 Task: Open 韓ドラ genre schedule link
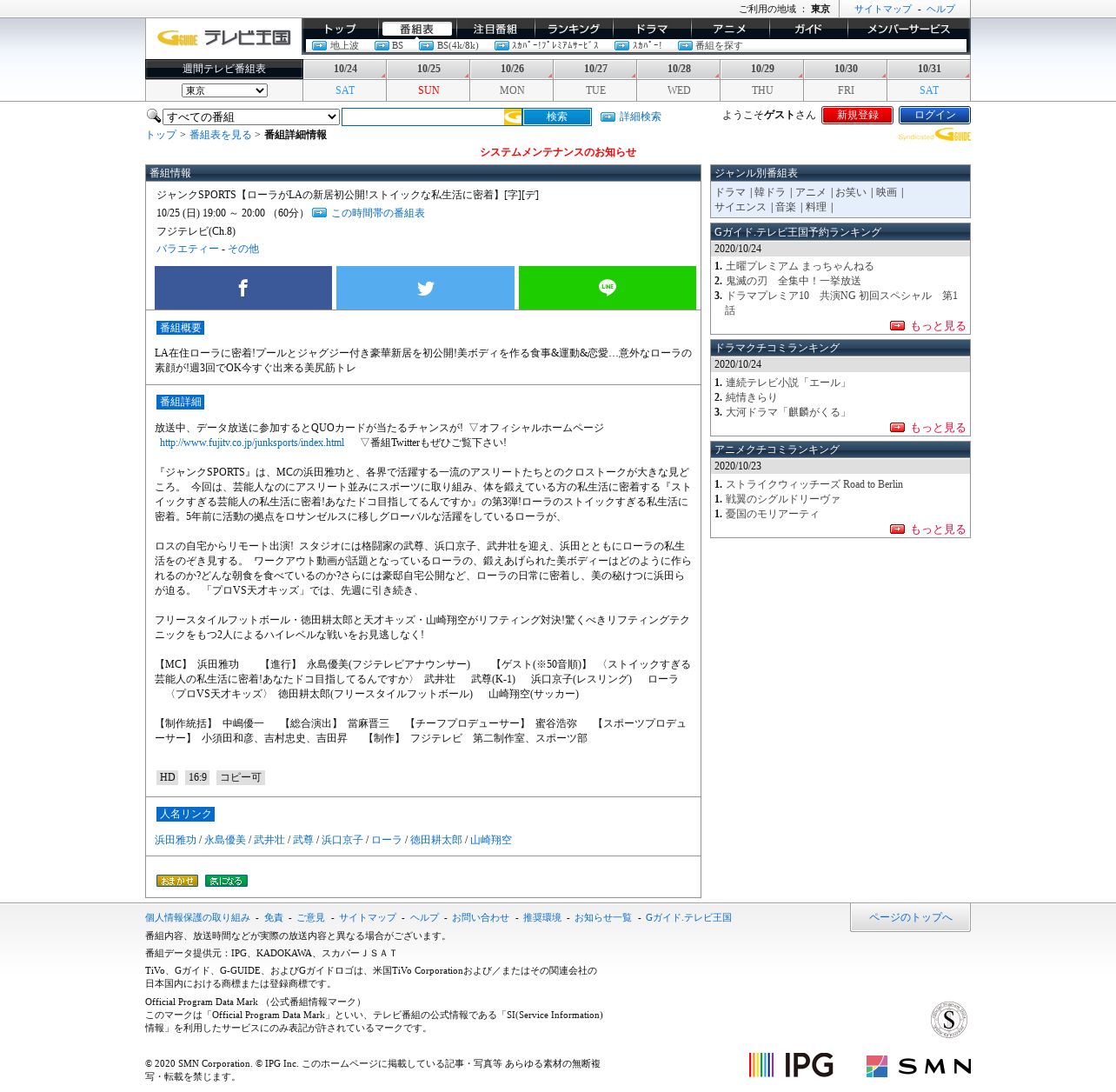(x=769, y=192)
